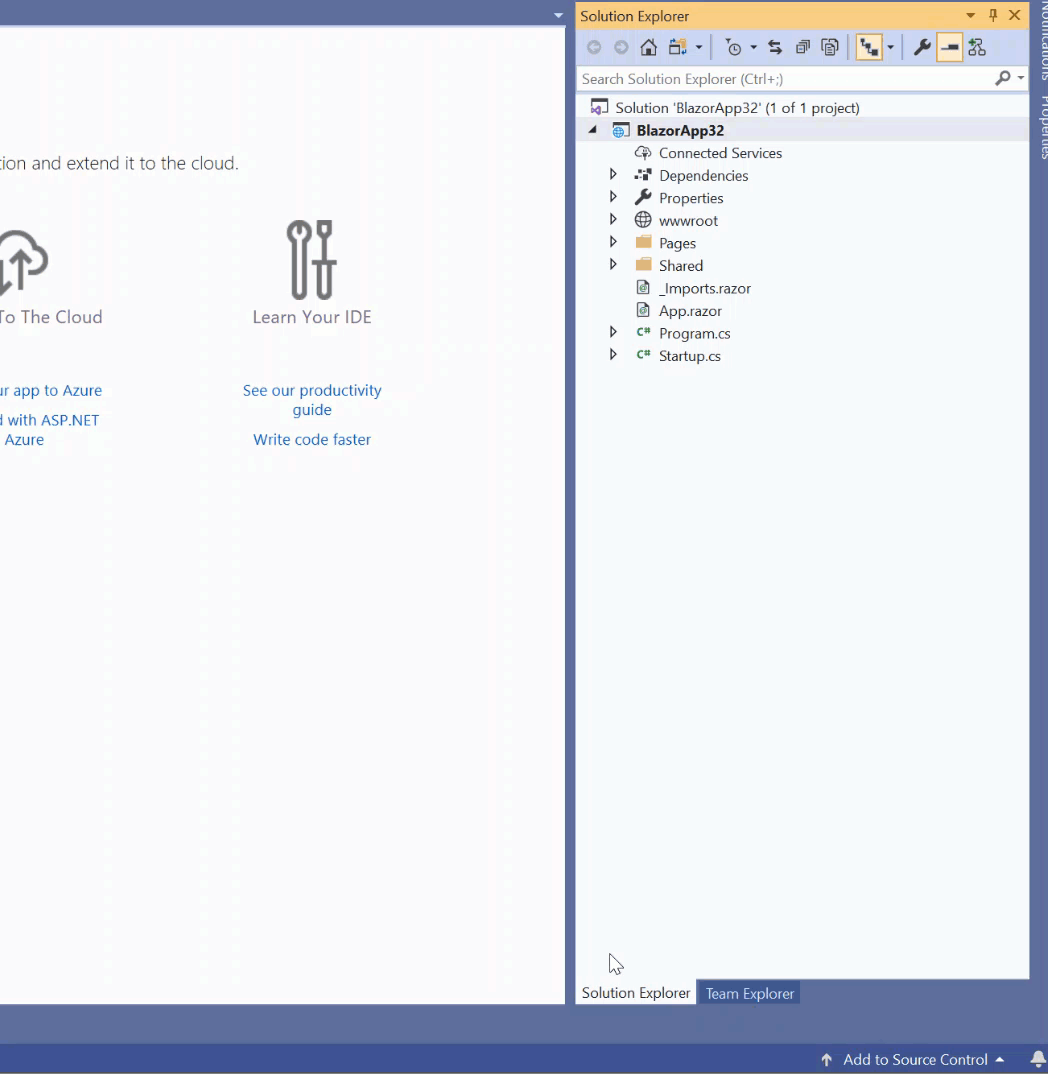This screenshot has width=1048, height=1074.
Task: Switch to the Team Explorer tab
Action: [749, 993]
